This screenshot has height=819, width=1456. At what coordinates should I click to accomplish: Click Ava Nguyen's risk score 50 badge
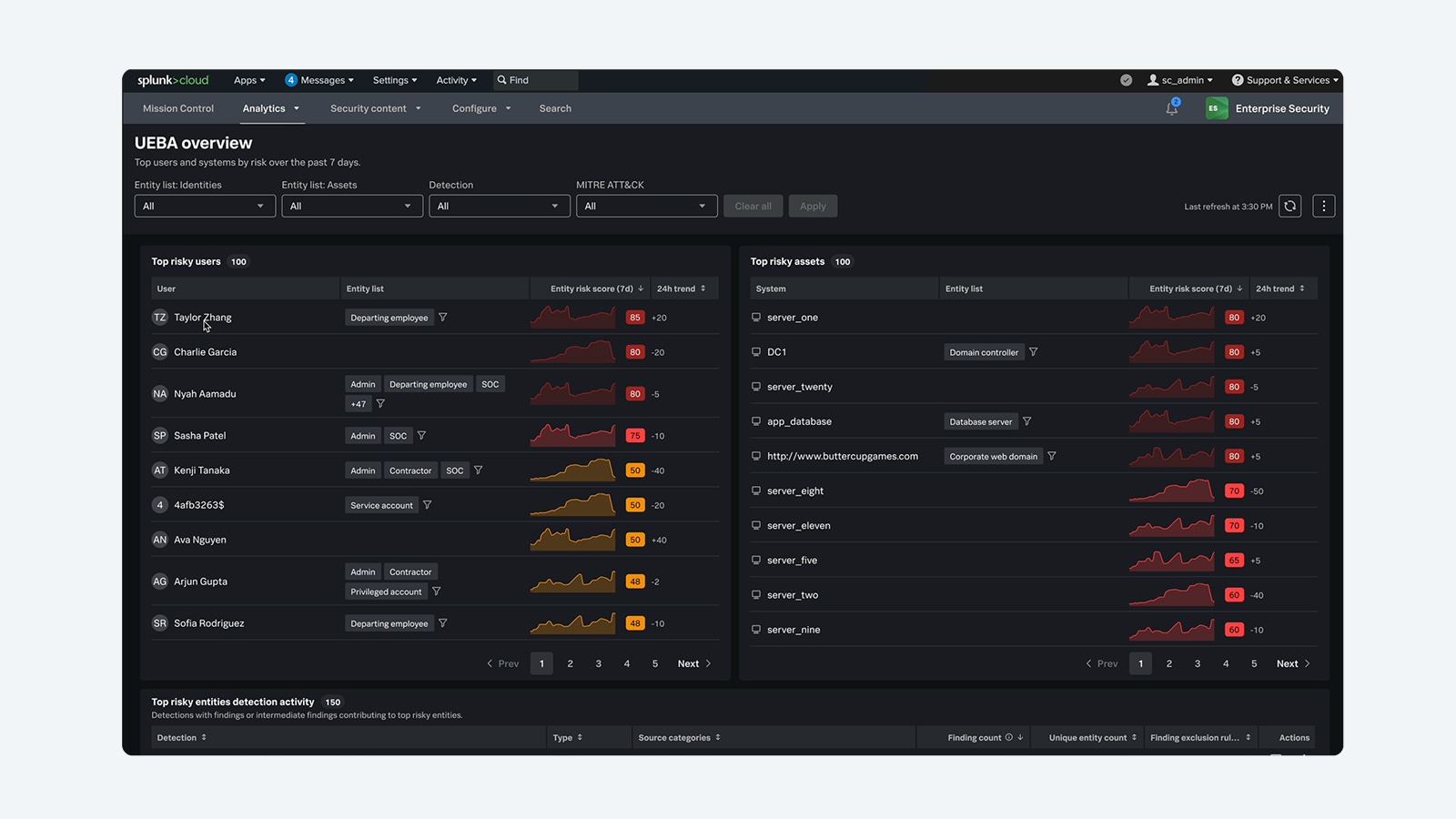(x=635, y=540)
